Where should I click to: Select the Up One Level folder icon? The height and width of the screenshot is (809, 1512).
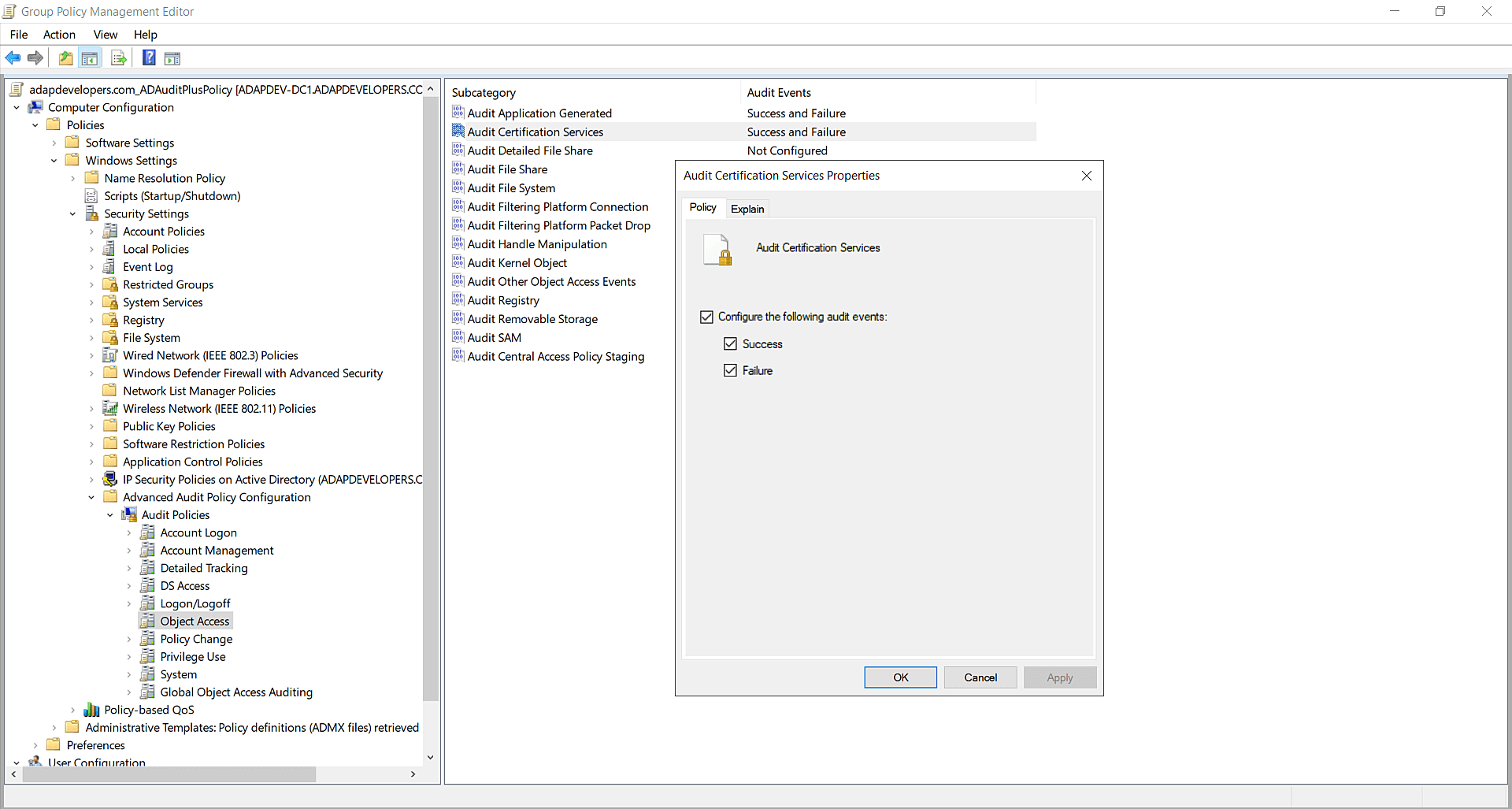point(65,58)
